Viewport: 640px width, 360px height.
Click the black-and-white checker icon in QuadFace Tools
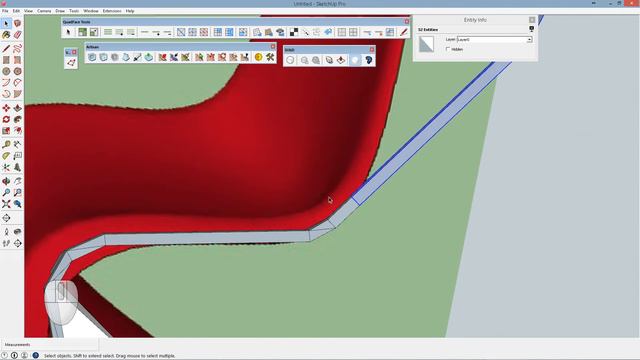coord(293,32)
